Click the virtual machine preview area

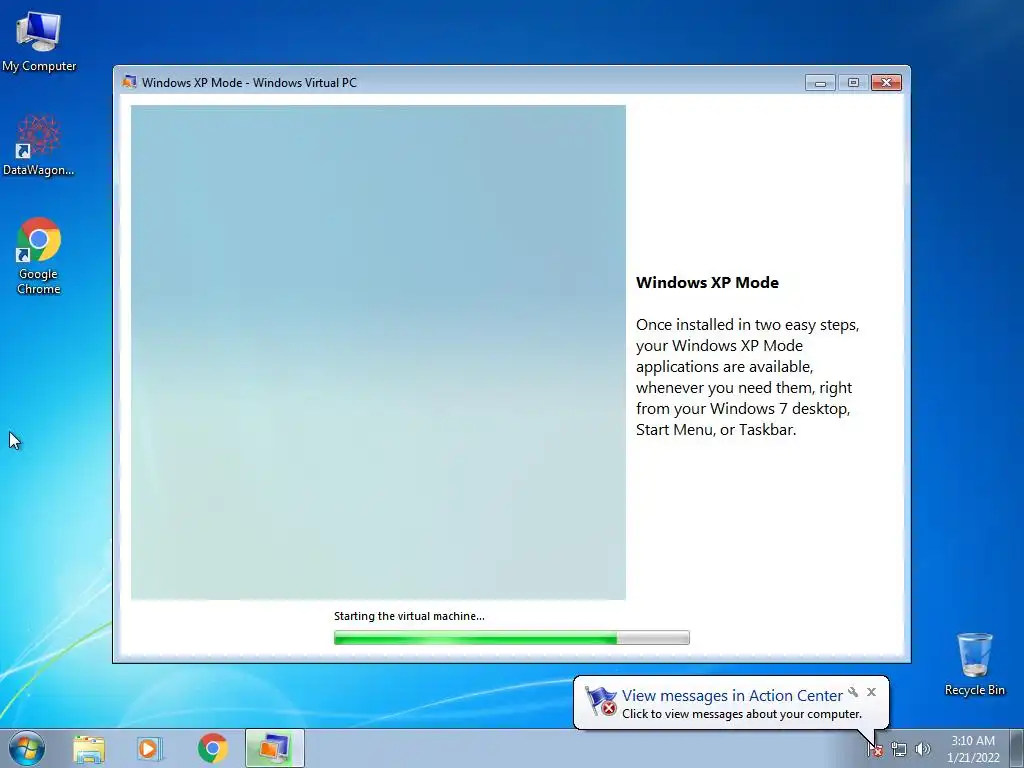378,352
